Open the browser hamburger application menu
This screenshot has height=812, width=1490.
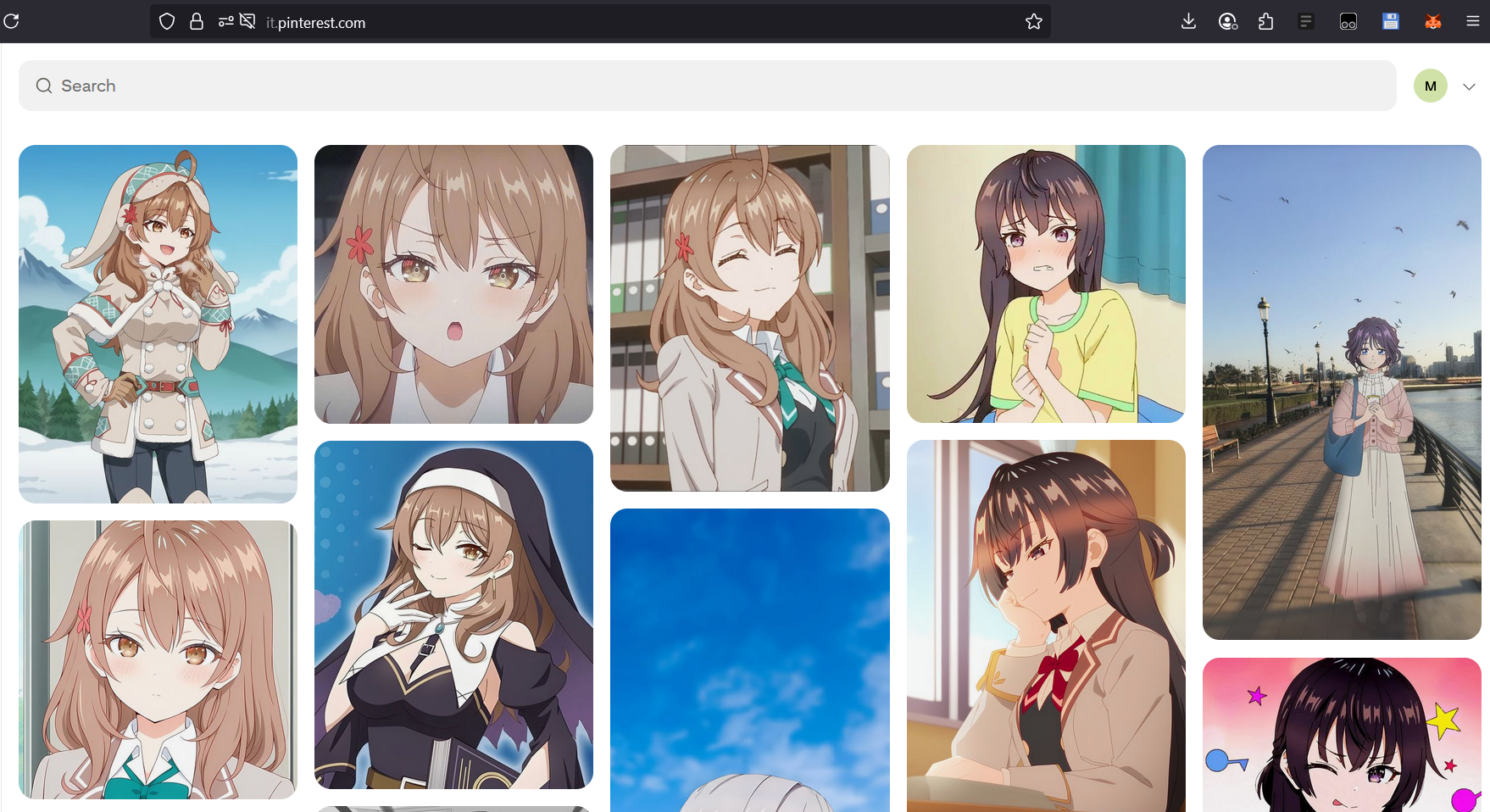1473,22
